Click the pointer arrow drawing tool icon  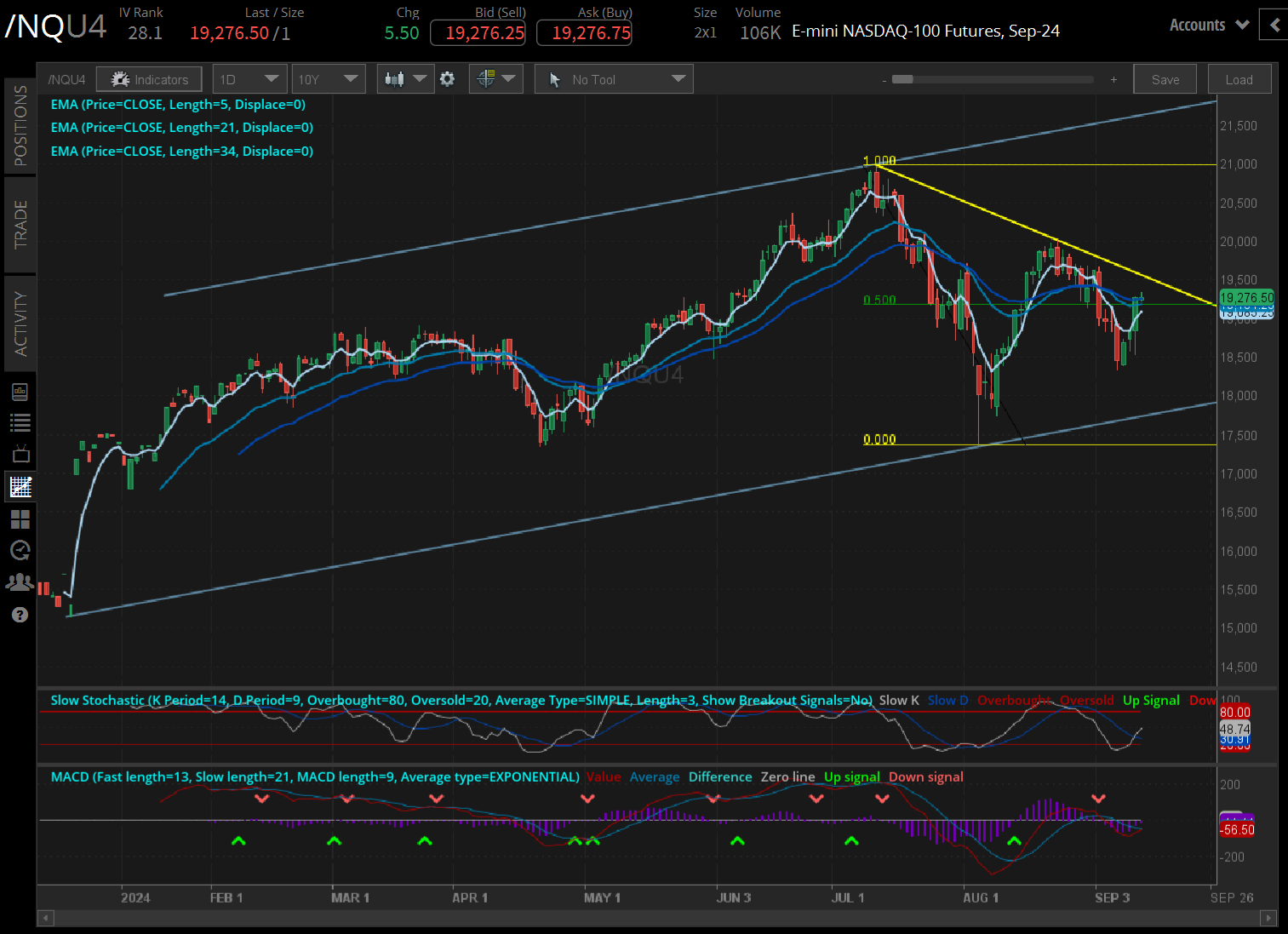click(555, 79)
